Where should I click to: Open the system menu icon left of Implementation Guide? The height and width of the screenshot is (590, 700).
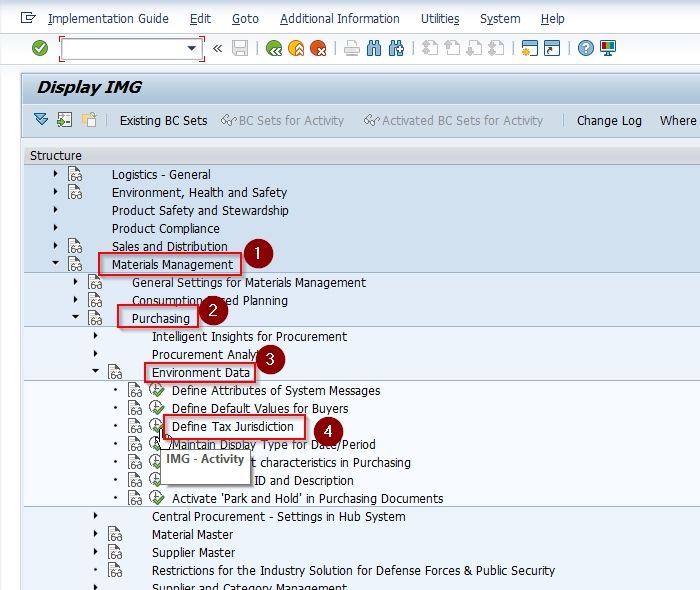point(28,18)
